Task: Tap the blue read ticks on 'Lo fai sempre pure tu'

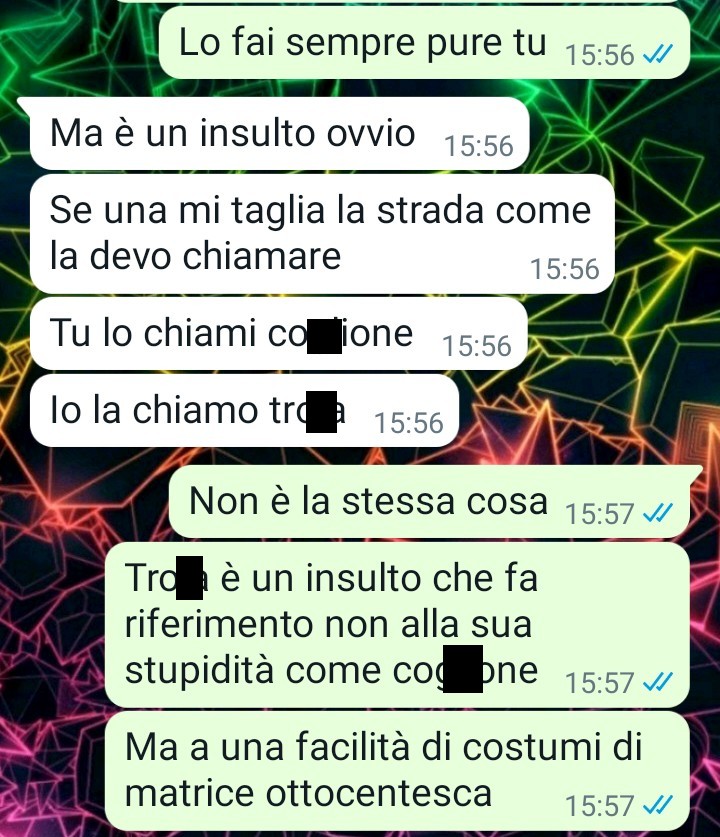Action: tap(658, 54)
